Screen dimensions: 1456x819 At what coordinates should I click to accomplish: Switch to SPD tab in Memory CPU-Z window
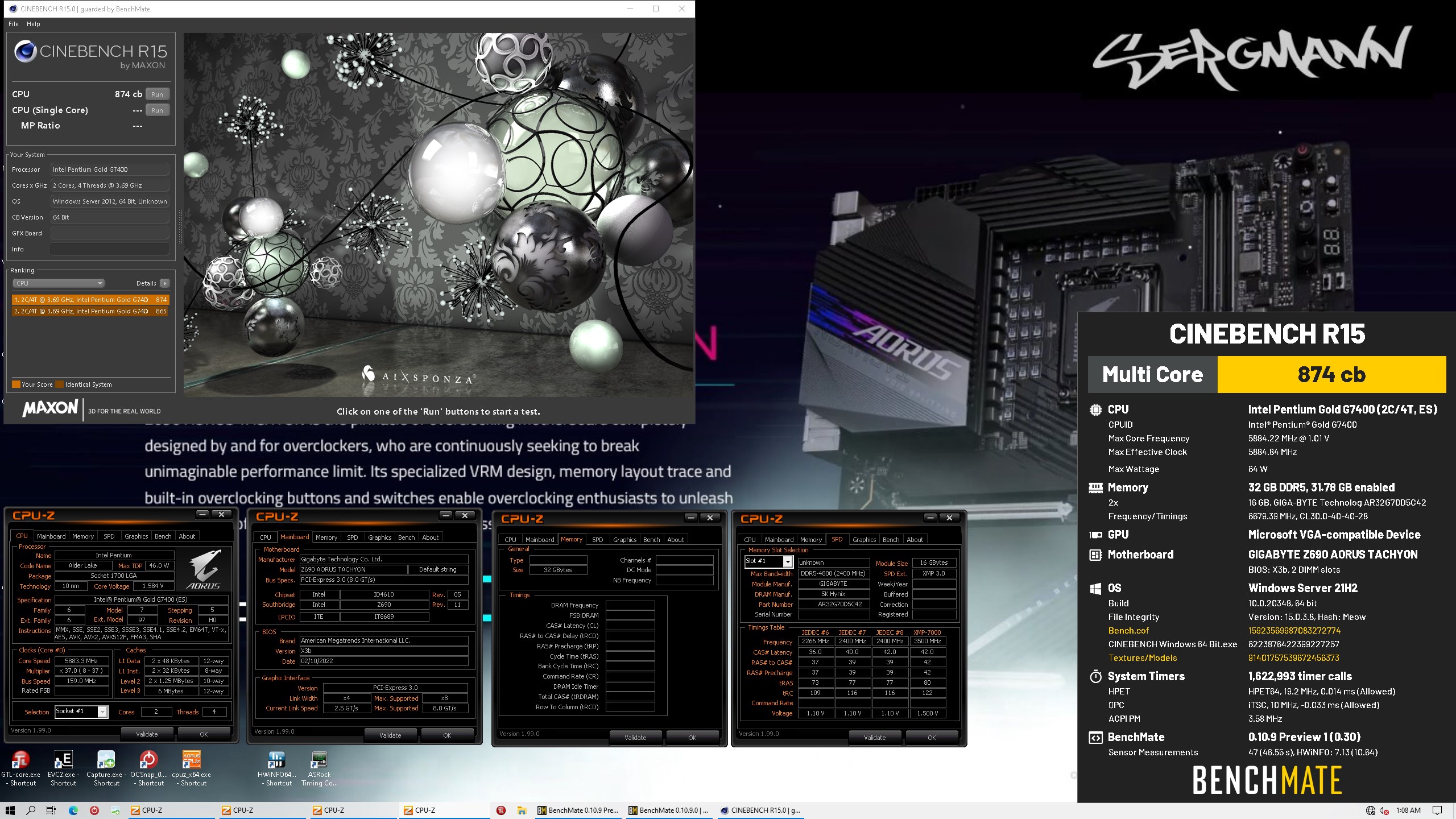click(x=597, y=540)
